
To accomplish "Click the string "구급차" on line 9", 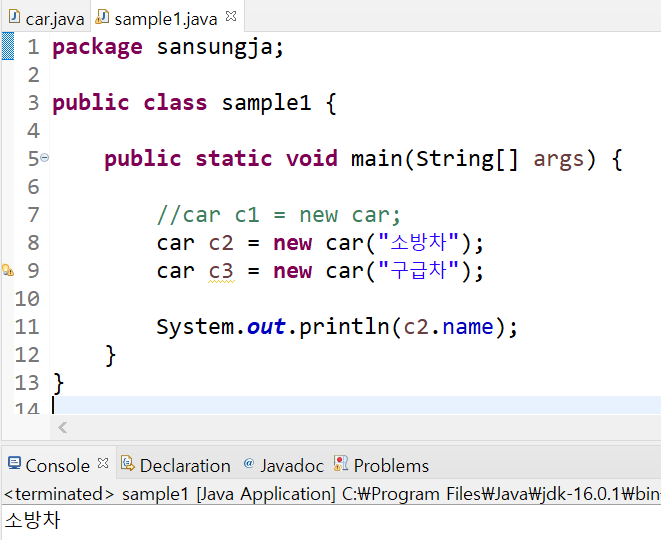I will click(x=418, y=271).
